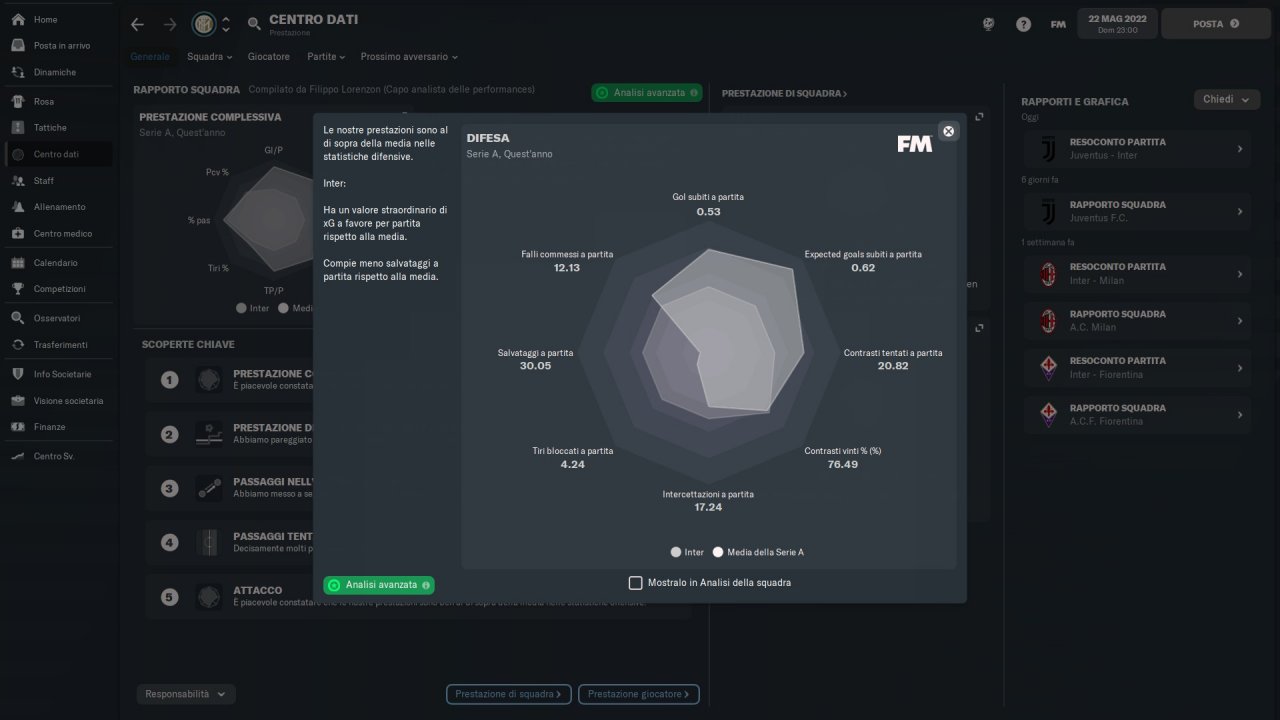The width and height of the screenshot is (1280, 720).
Task: Click the globe icon in top bar
Action: pos(989,24)
